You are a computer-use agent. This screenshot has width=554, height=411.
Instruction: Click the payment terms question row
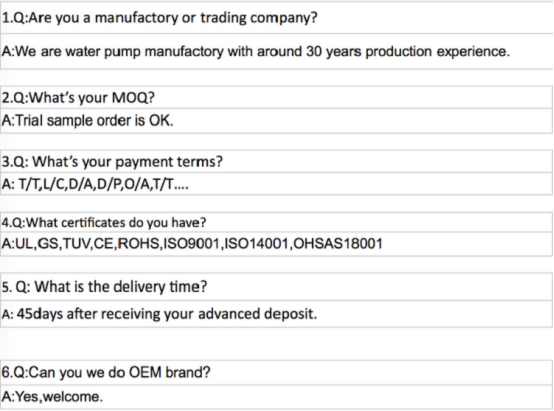pyautogui.click(x=276, y=162)
